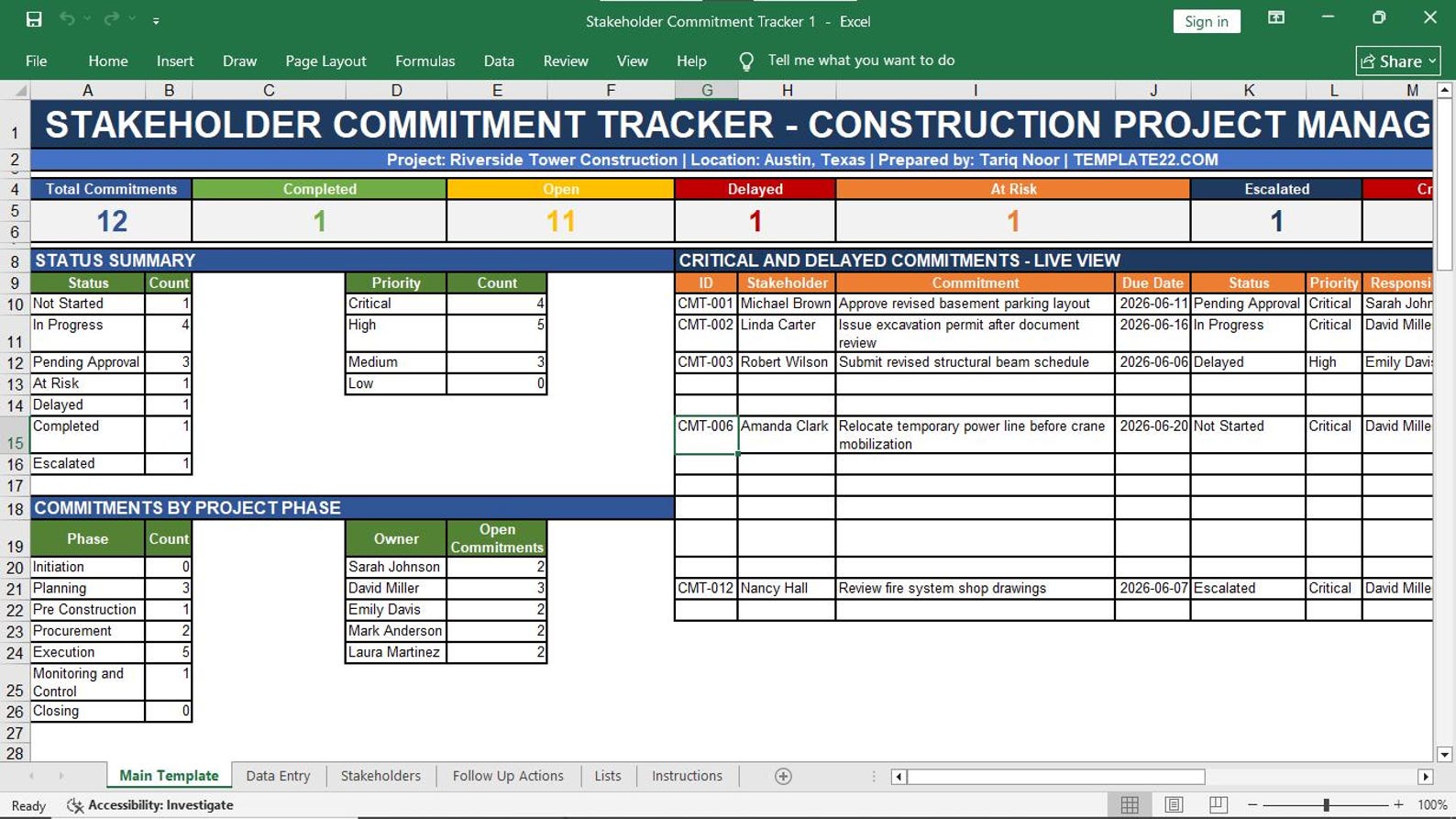Open the Formulas ribbon tab

(425, 61)
